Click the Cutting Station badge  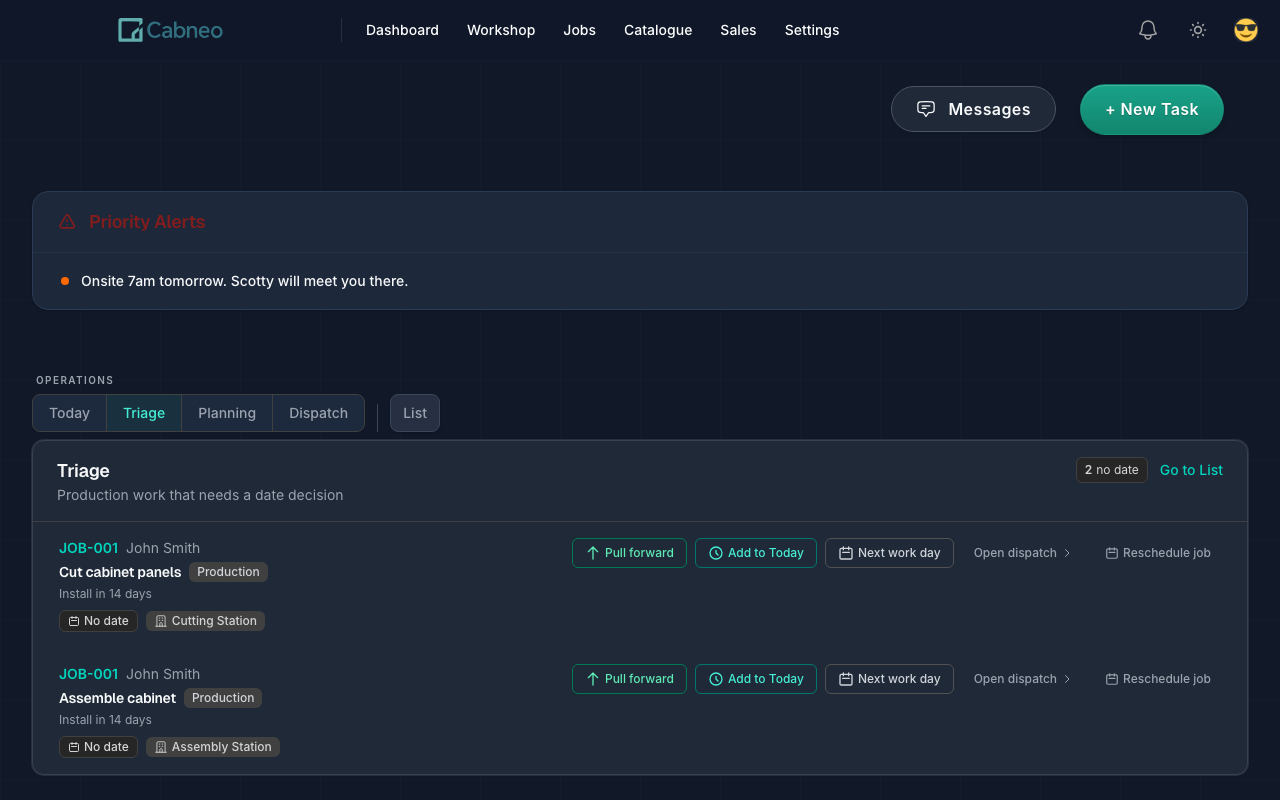click(x=205, y=621)
